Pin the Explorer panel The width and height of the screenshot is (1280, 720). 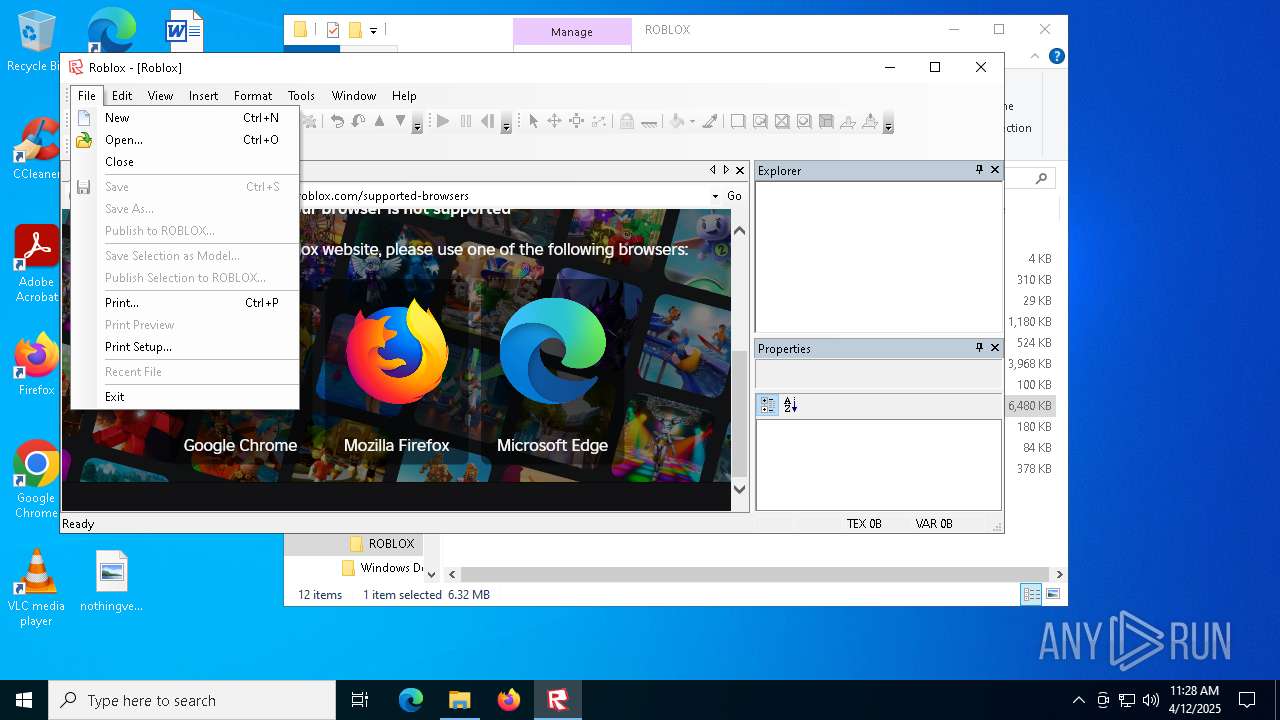click(979, 170)
